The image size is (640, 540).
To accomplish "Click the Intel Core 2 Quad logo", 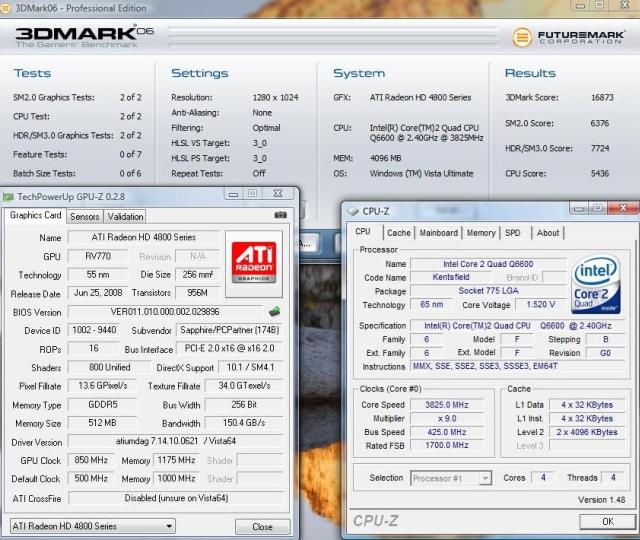I will (x=596, y=284).
